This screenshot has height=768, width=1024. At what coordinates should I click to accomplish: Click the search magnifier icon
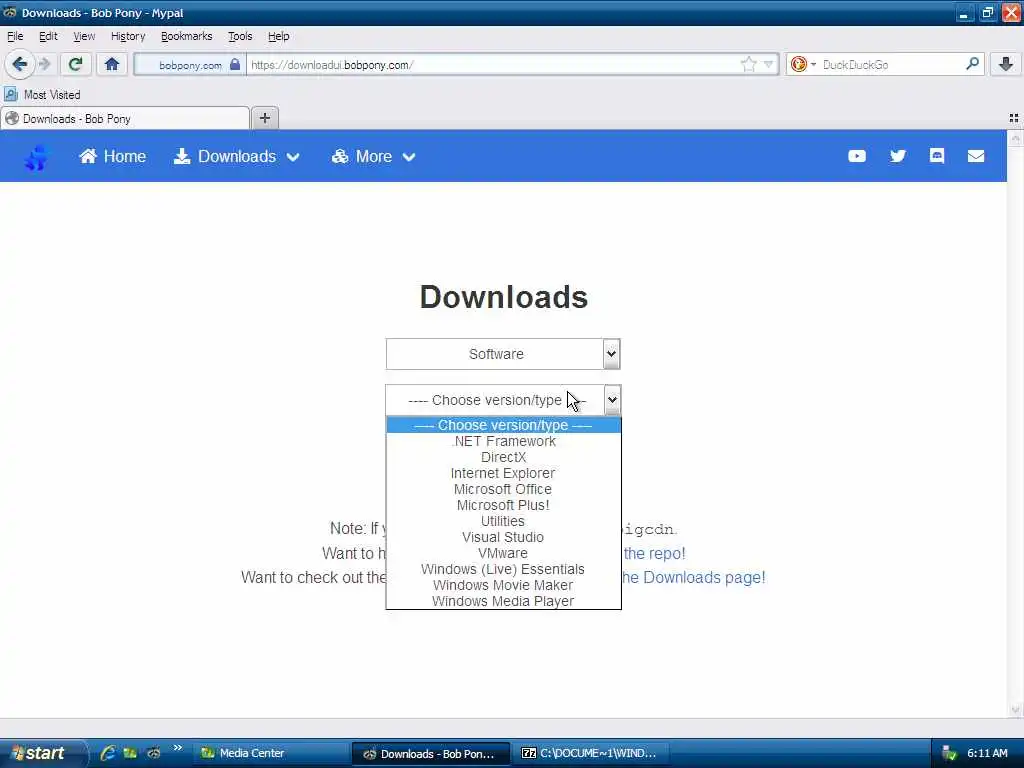tap(972, 64)
